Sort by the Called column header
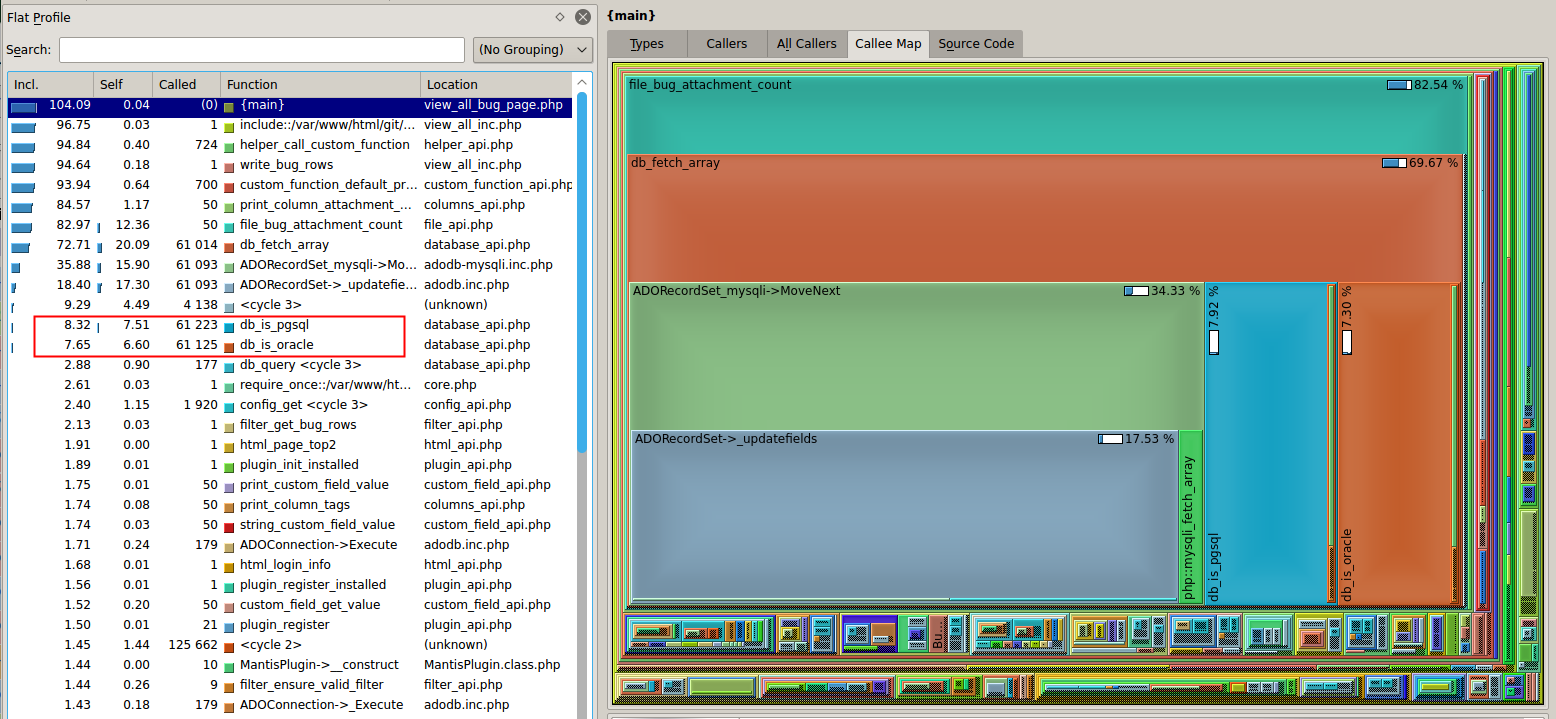This screenshot has width=1556, height=719. 185,85
